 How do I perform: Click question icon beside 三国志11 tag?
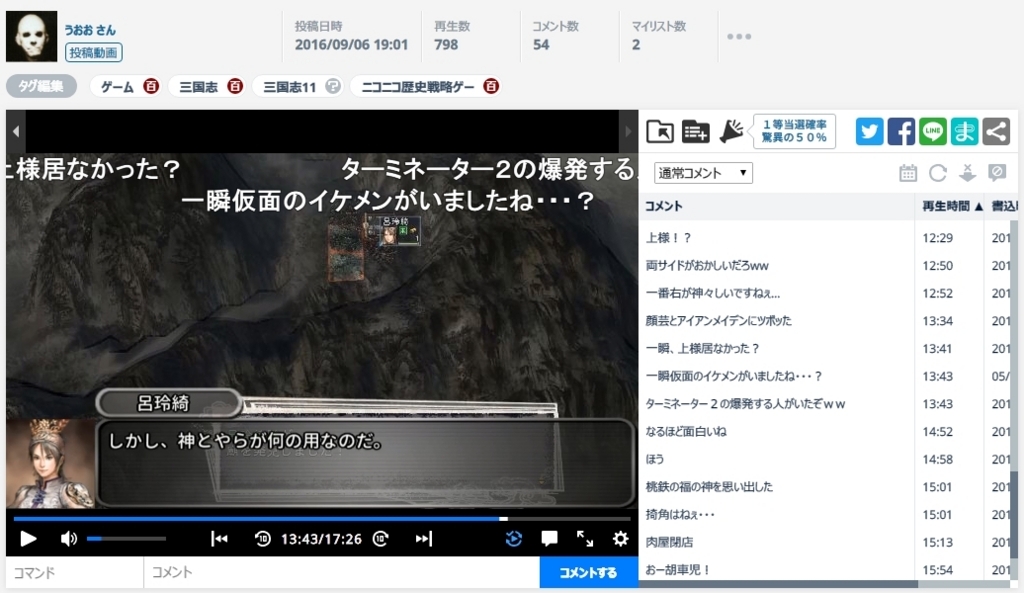333,86
